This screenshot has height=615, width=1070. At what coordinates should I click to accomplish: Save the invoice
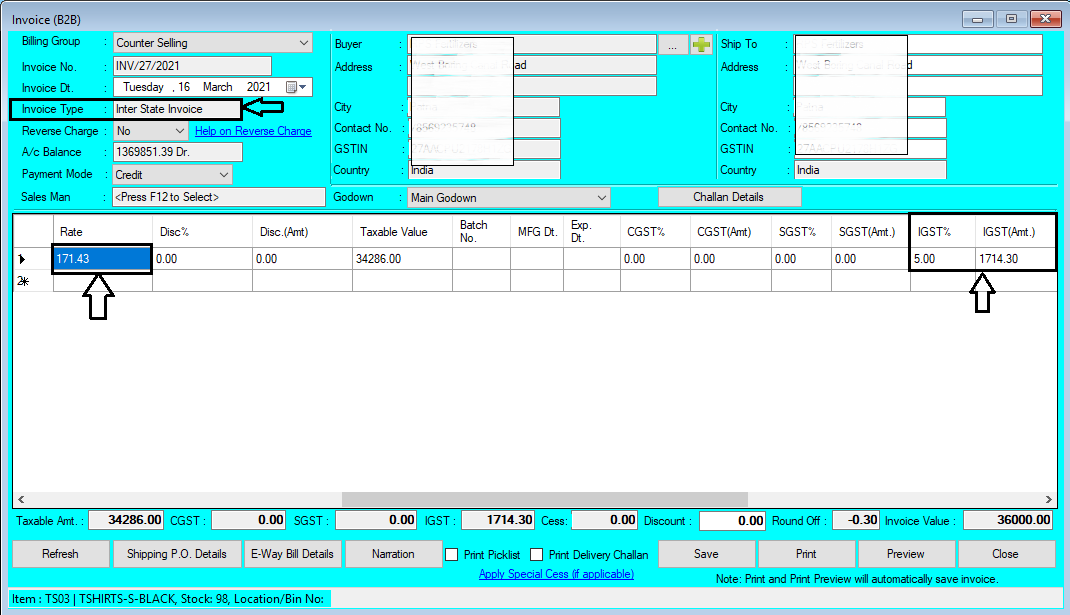pyautogui.click(x=706, y=553)
